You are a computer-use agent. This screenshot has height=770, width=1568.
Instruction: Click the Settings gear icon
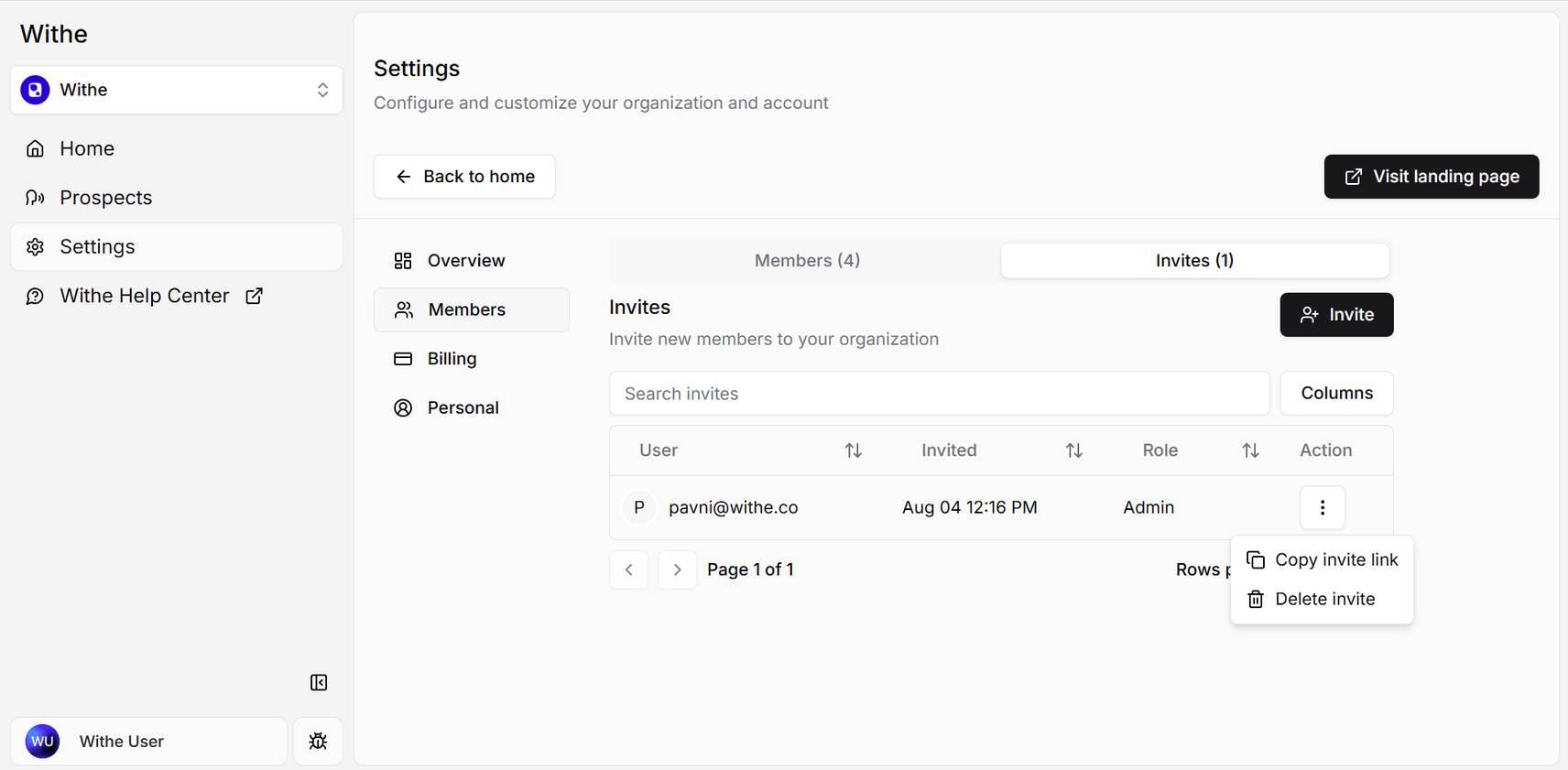pos(35,247)
